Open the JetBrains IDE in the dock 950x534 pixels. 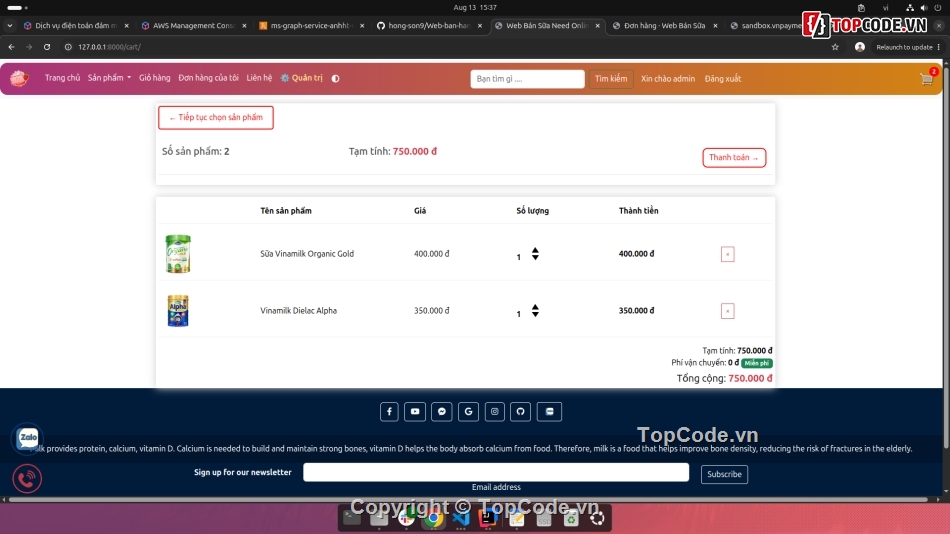488,518
